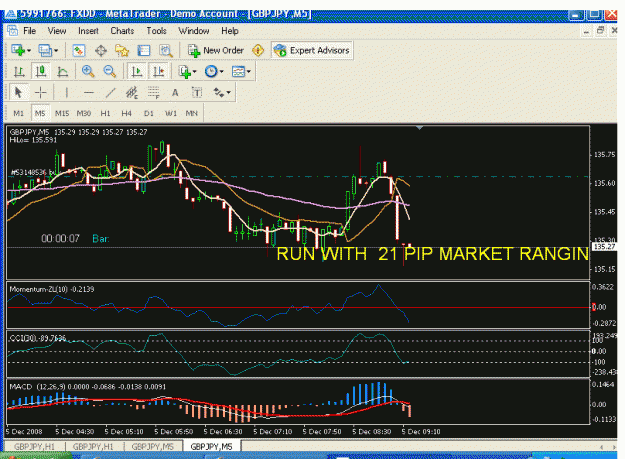Open the Window menu
Image resolution: width=625 pixels, height=459 pixels.
coord(194,31)
